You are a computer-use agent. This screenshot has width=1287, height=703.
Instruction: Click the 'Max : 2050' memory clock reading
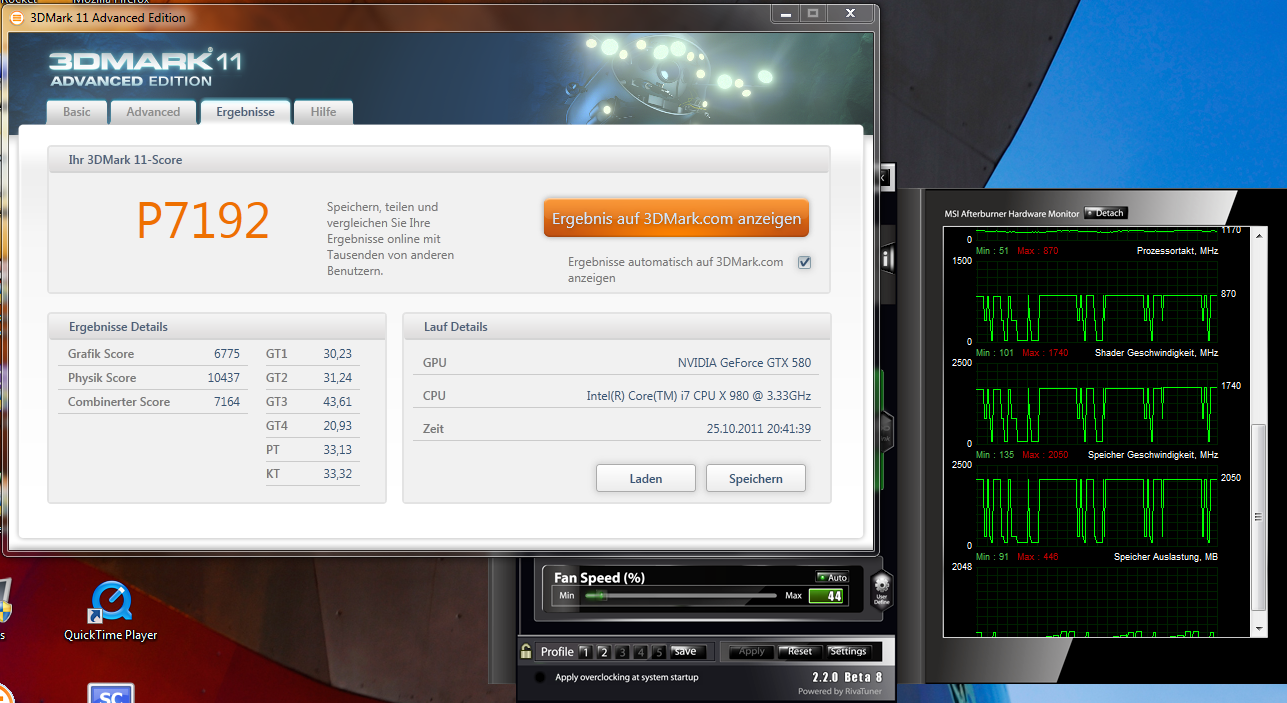pyautogui.click(x=1044, y=455)
